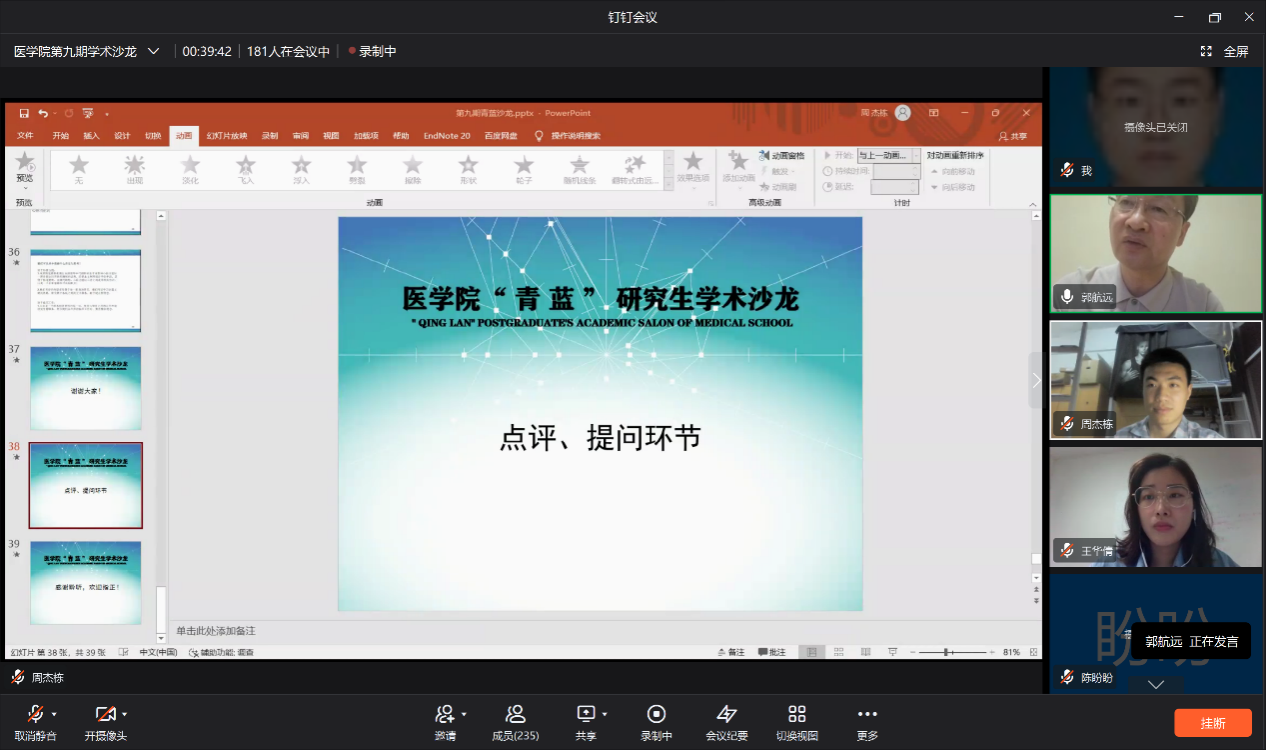This screenshot has width=1266, height=750.
Task: Toggle meeting recording with the 录制中 button
Action: click(x=656, y=714)
